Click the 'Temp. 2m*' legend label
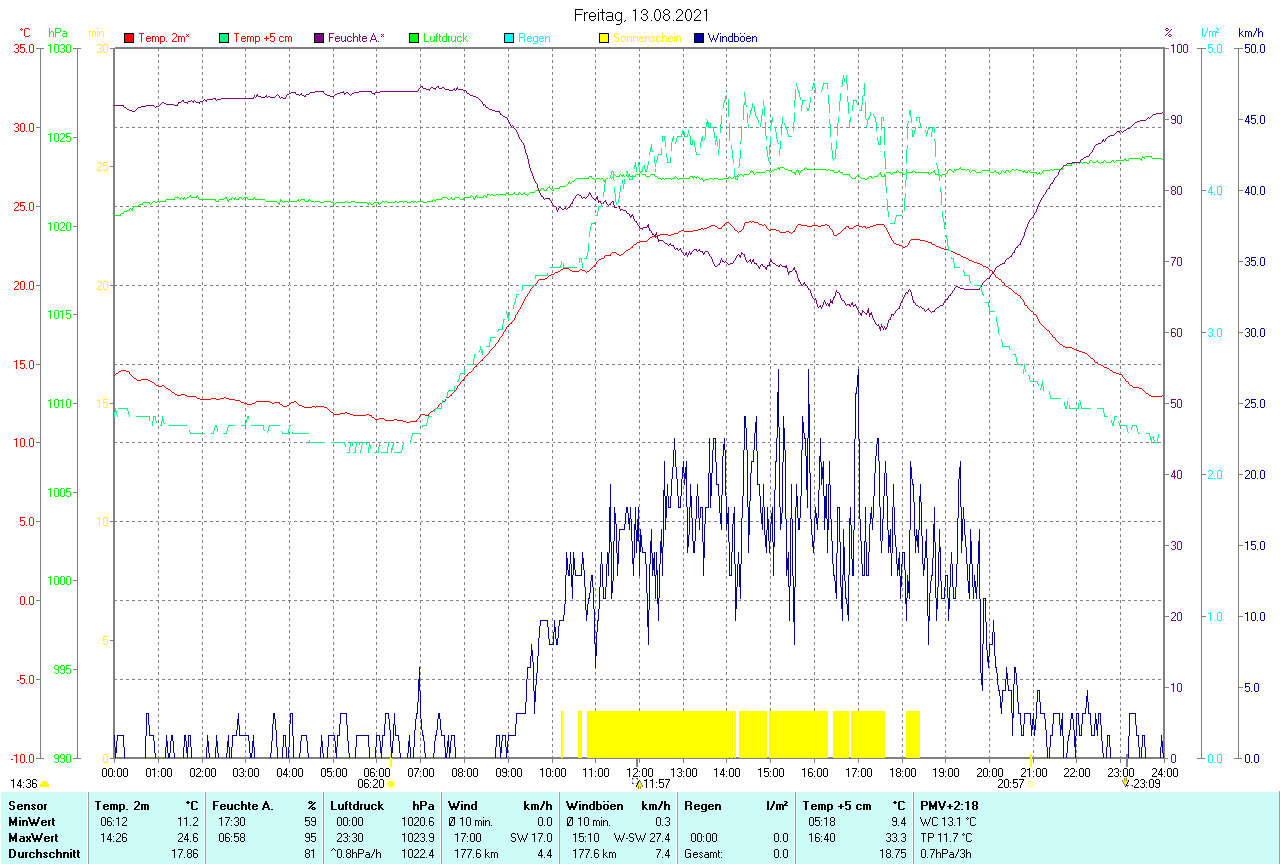The height and width of the screenshot is (864, 1280). click(164, 38)
